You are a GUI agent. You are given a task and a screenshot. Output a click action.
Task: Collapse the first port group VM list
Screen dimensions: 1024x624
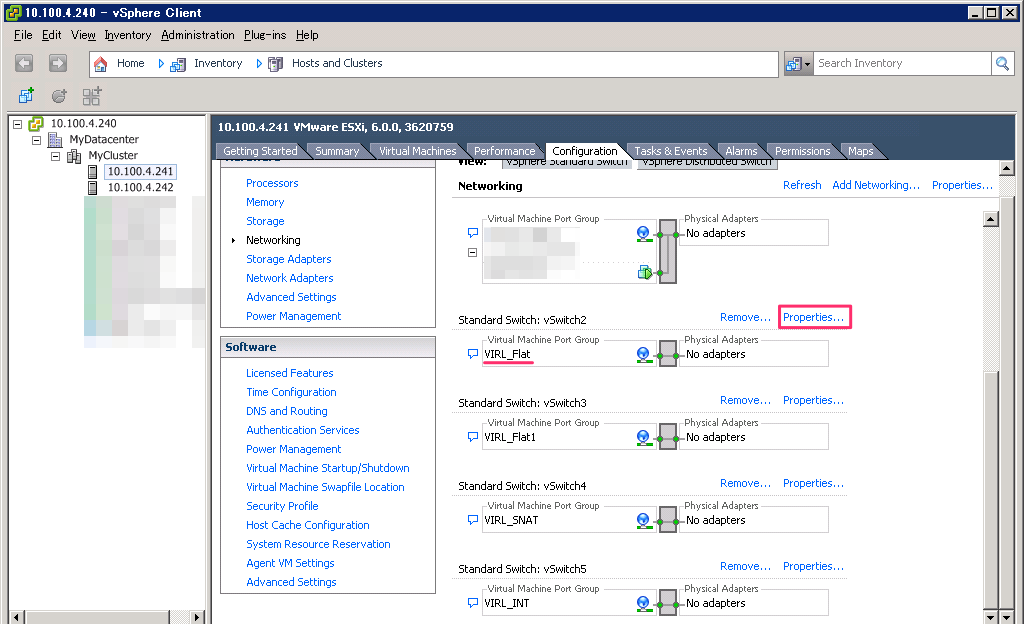click(x=472, y=253)
